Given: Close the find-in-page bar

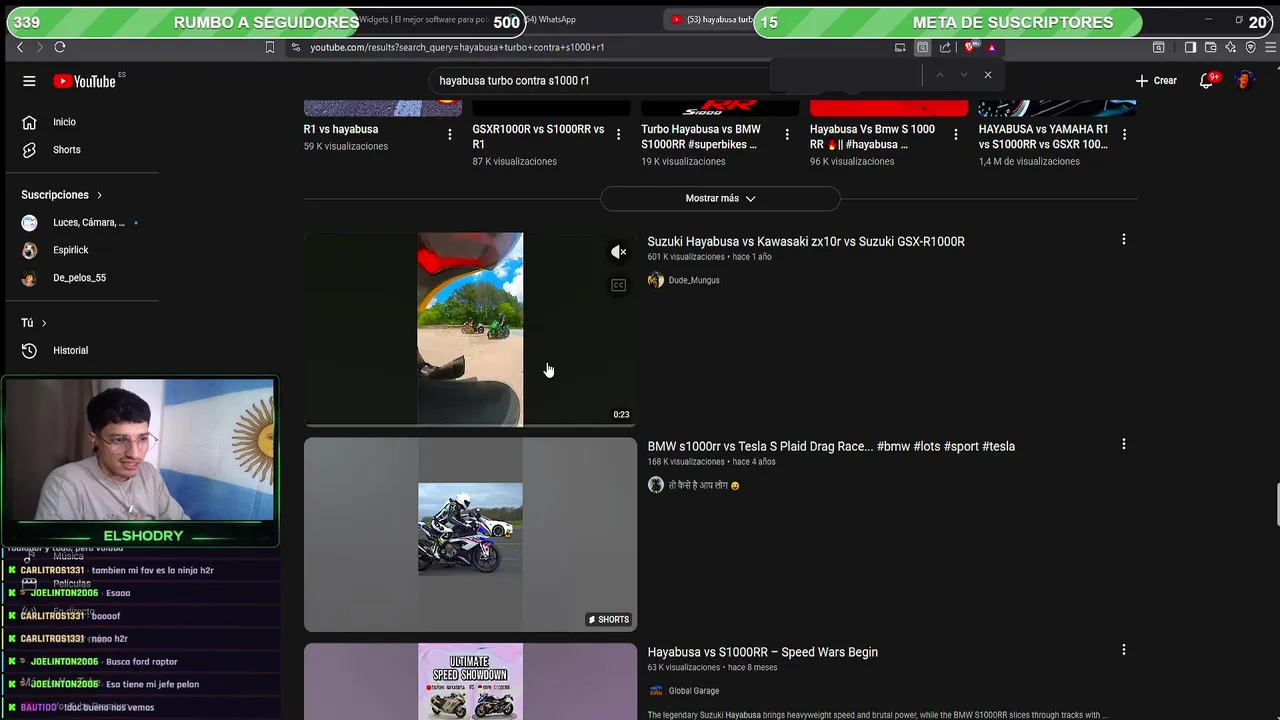Looking at the screenshot, I should pyautogui.click(x=988, y=75).
